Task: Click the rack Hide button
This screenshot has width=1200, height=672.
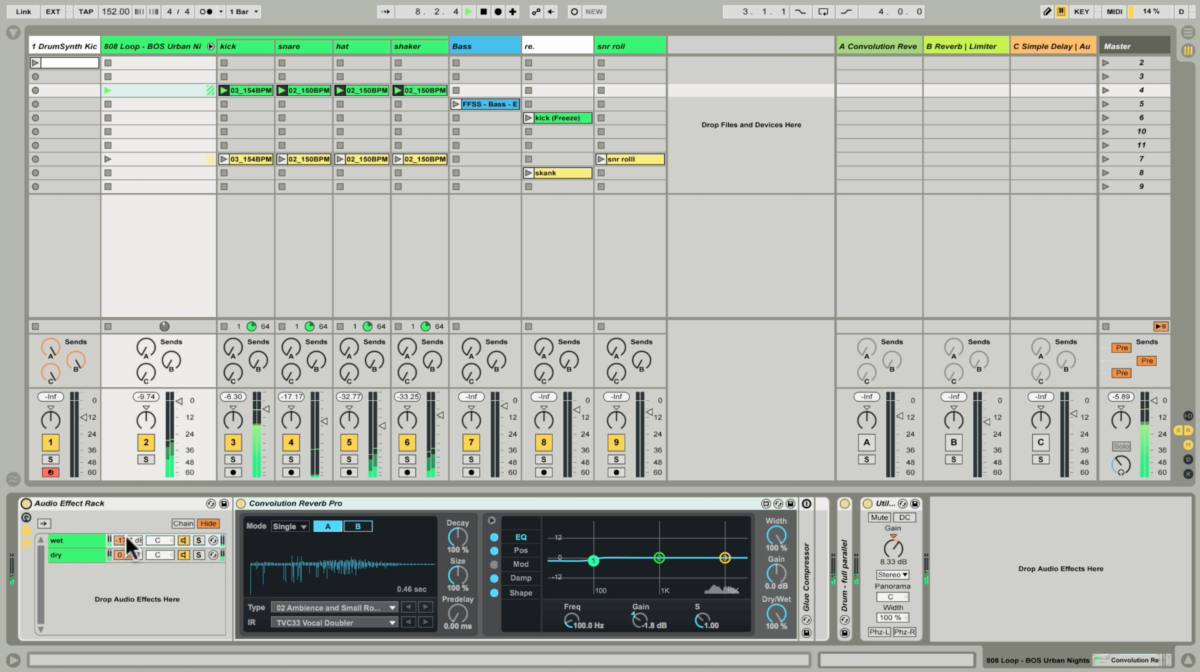Action: click(x=208, y=523)
